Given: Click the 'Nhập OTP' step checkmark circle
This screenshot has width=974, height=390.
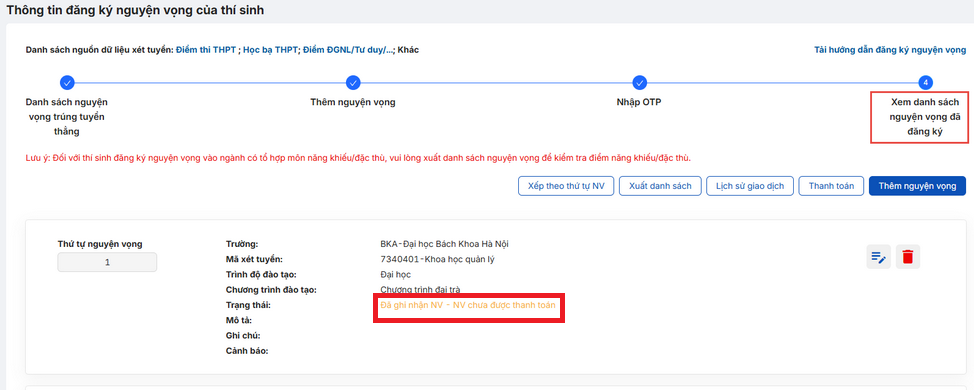Looking at the screenshot, I should (x=639, y=83).
